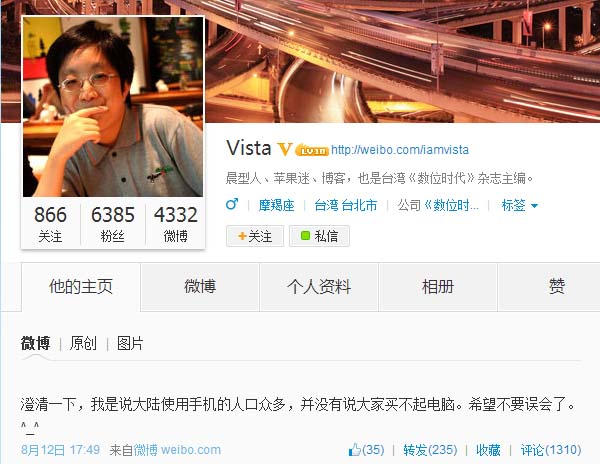This screenshot has height=464, width=600.
Task: Click the LV18 level badge
Action: [312, 151]
